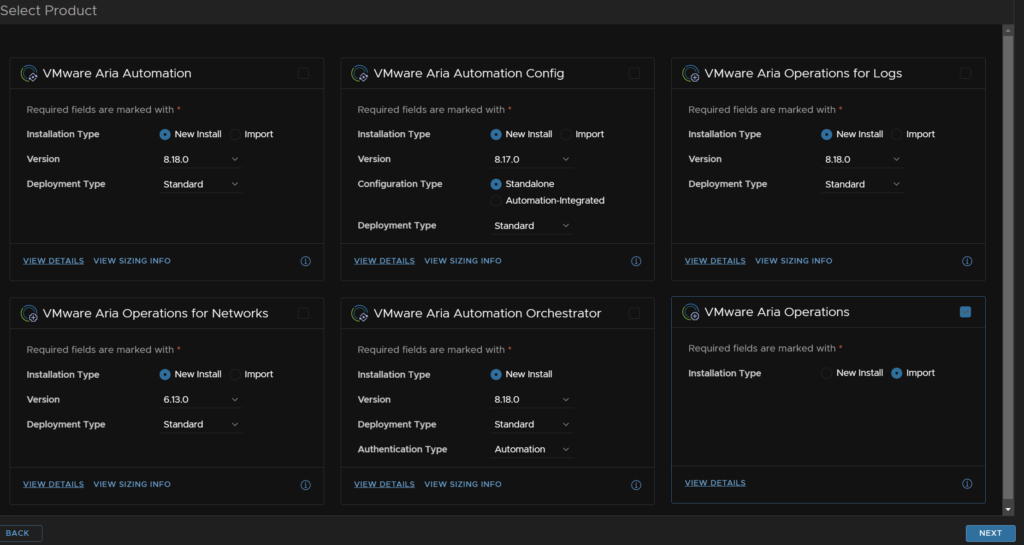Open Version 8.18.0 dropdown in Aria Automation
Screen dimensions: 1024x545
coord(200,159)
